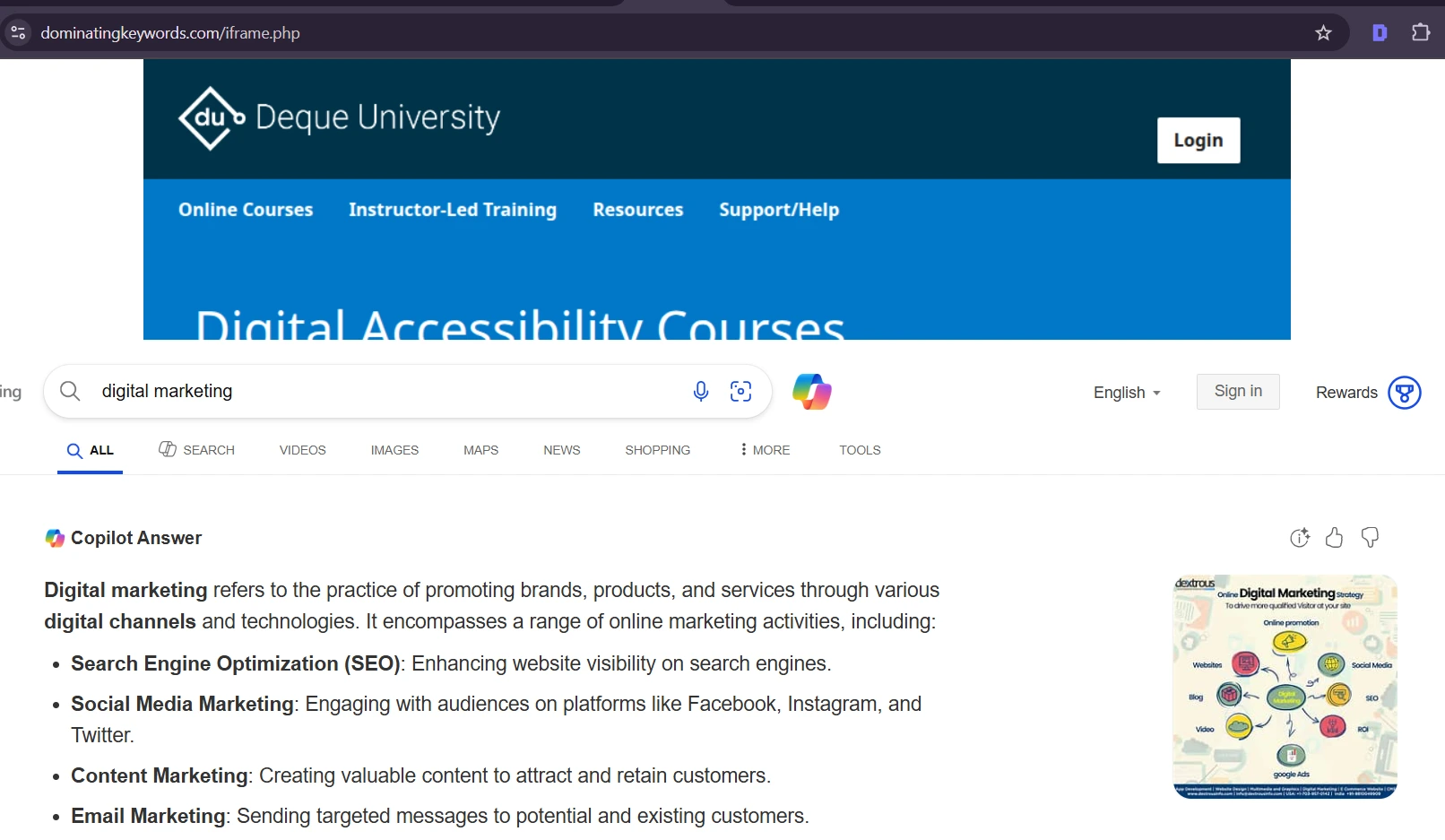1445x840 pixels.
Task: Open the Online Courses menu
Action: coord(246,210)
